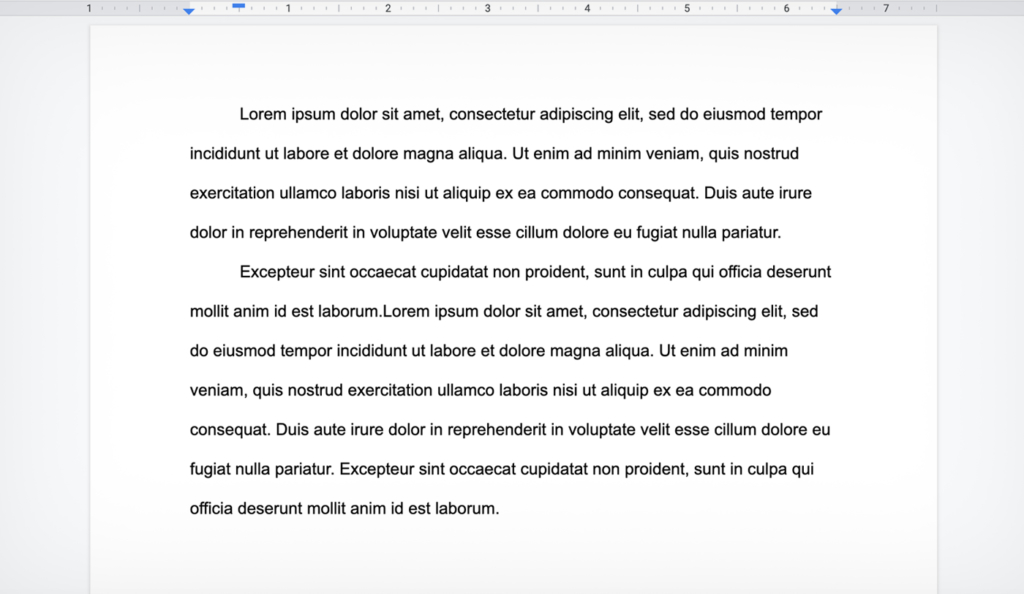This screenshot has width=1024, height=594.
Task: Click the gray canvas left of the page
Action: pos(40,300)
